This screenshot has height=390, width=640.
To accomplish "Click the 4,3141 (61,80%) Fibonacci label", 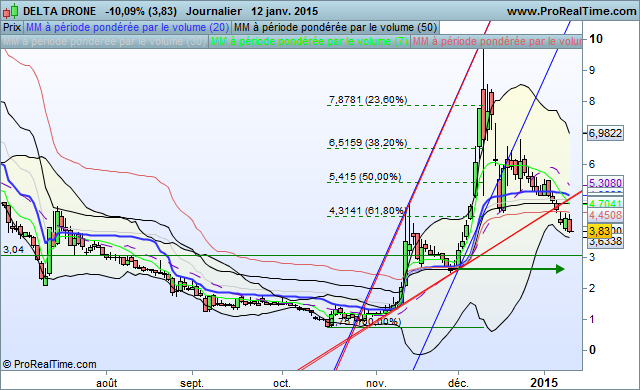I will [367, 211].
